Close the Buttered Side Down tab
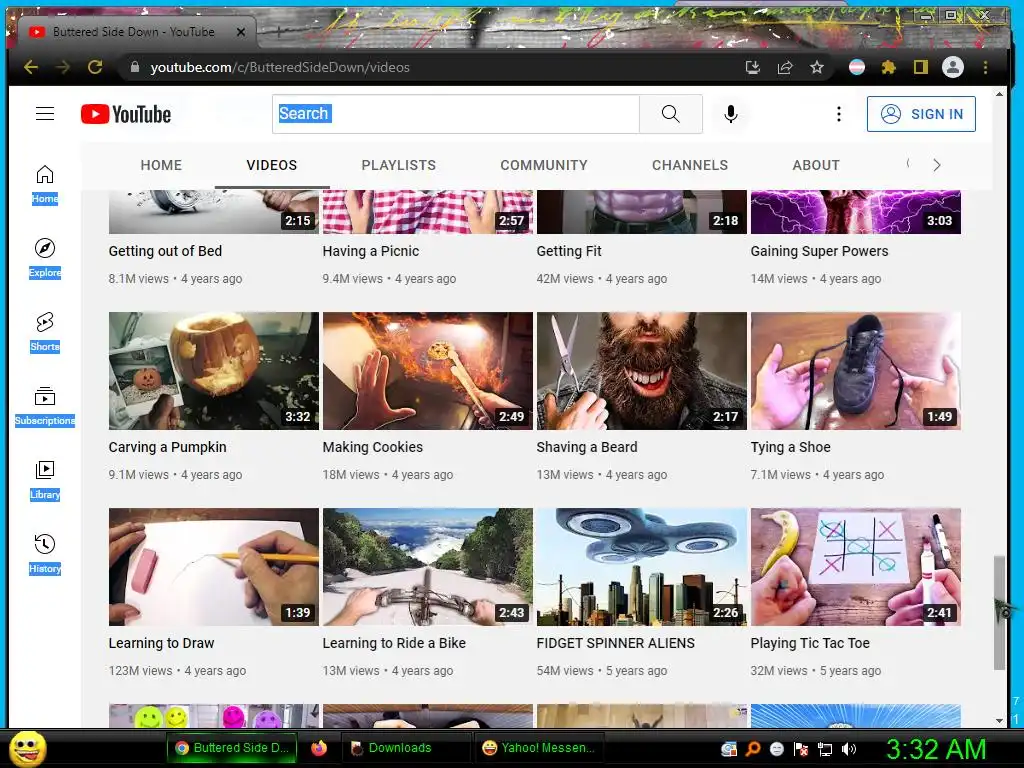 coord(240,32)
